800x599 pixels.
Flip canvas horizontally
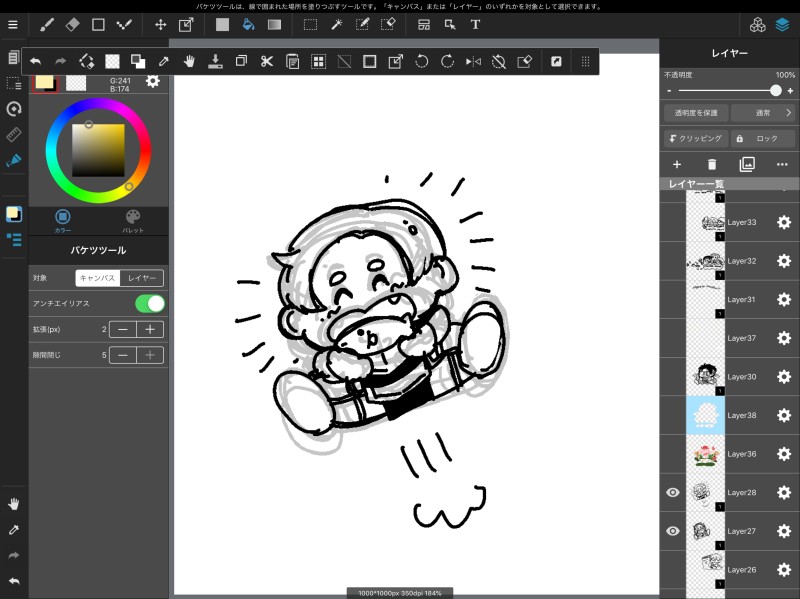tap(473, 62)
